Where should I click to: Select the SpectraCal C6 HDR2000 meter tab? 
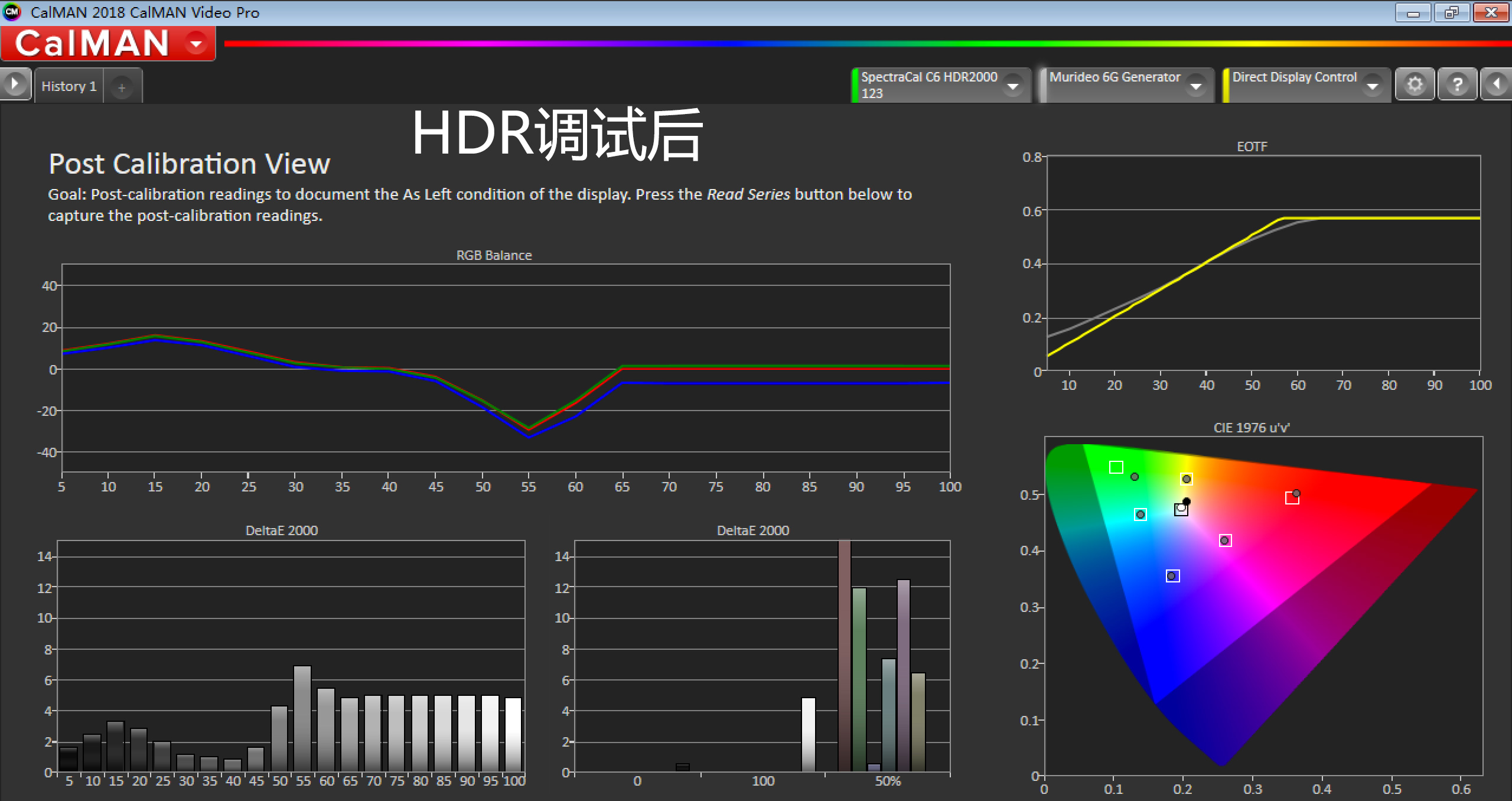pyautogui.click(x=941, y=85)
